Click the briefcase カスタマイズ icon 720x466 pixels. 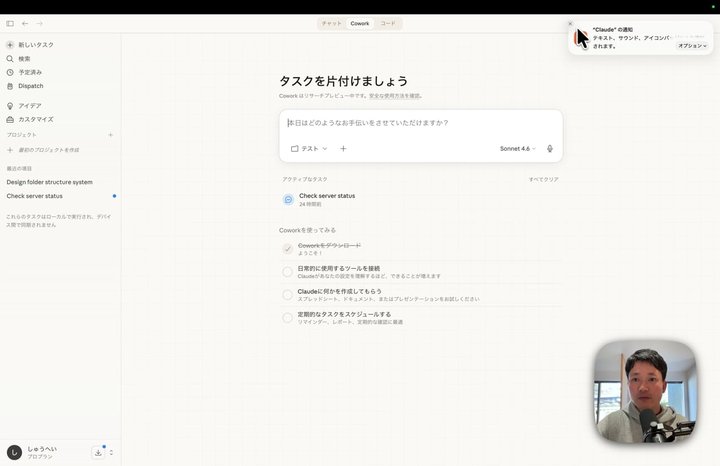[10, 119]
